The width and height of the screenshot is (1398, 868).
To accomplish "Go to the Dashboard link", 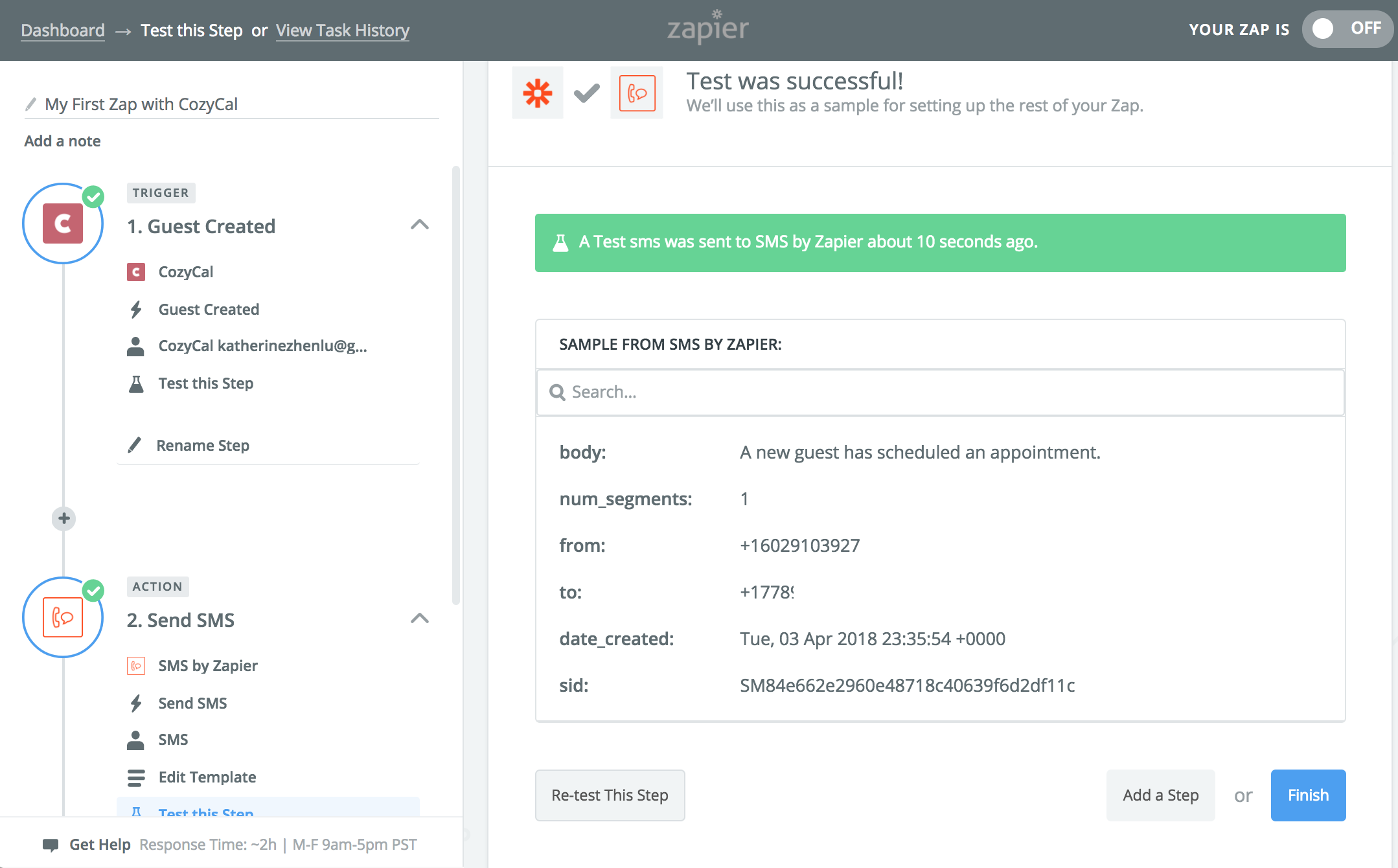I will [x=62, y=30].
